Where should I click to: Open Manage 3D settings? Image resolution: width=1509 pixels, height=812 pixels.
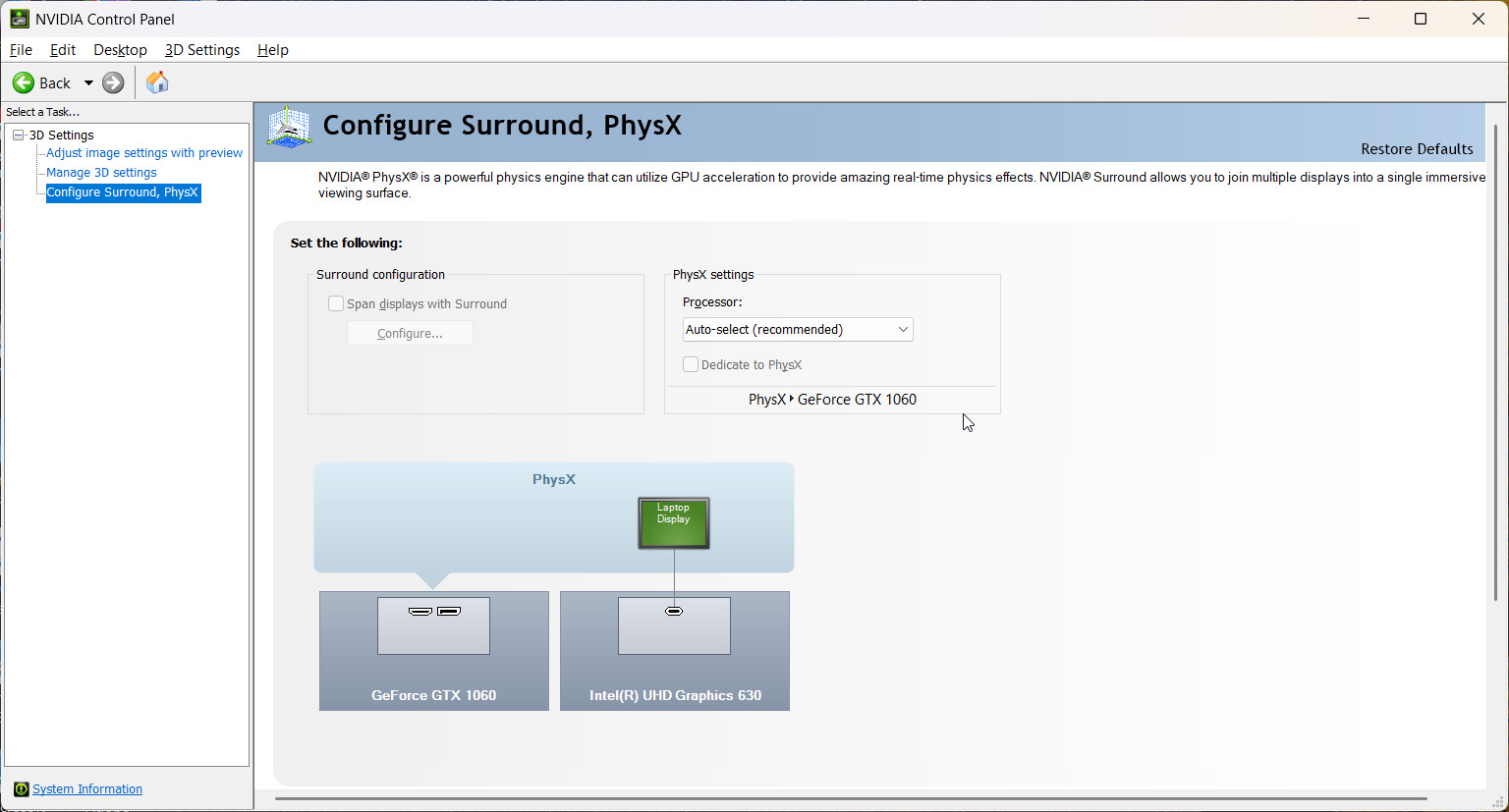pos(101,173)
